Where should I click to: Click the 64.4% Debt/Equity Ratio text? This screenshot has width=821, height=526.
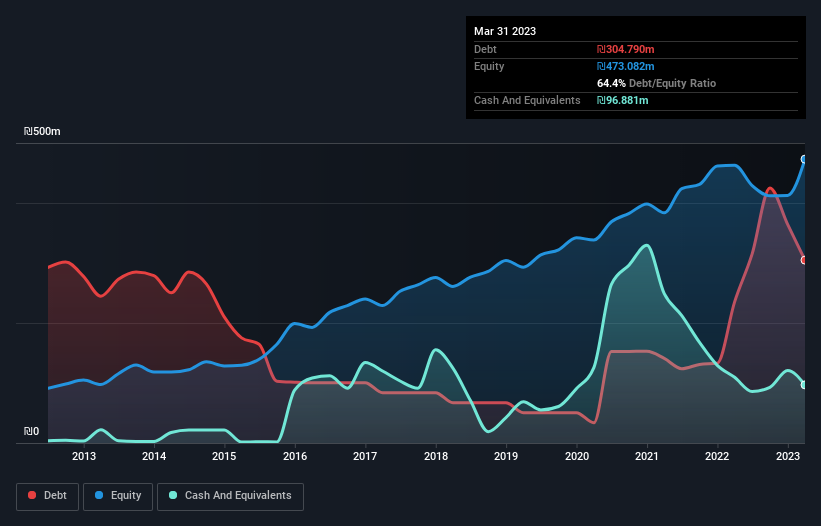656,83
